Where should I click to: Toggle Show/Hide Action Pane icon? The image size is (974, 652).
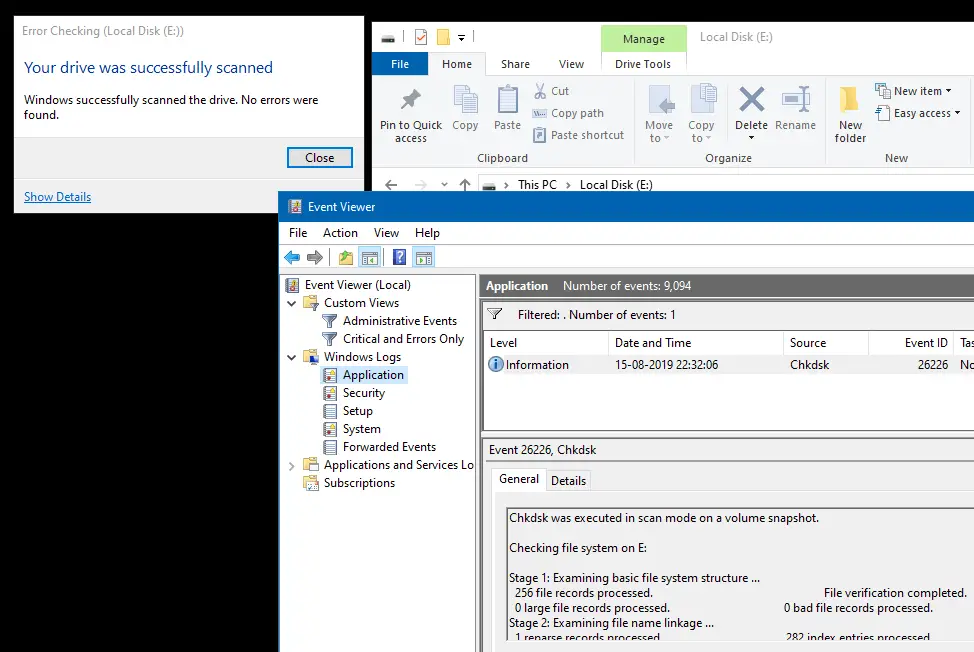pos(424,257)
